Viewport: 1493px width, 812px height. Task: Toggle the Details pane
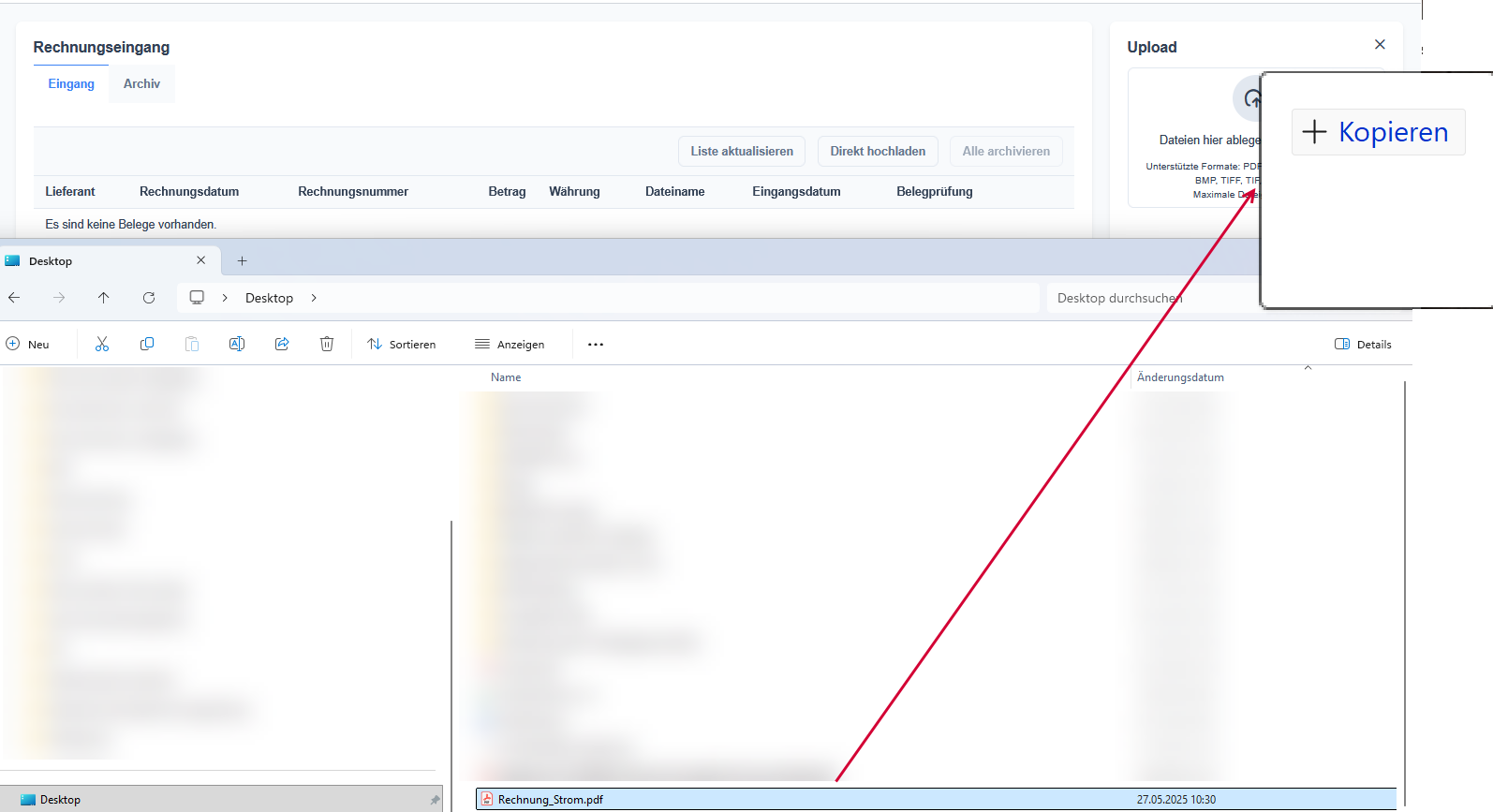[1363, 345]
